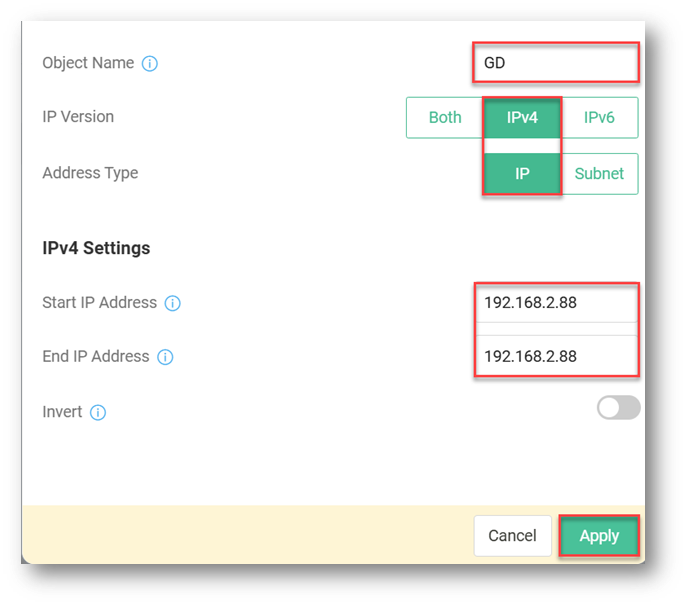Screen dimensions: 687x606
Task: Click the Object Name label text
Action: pos(88,63)
